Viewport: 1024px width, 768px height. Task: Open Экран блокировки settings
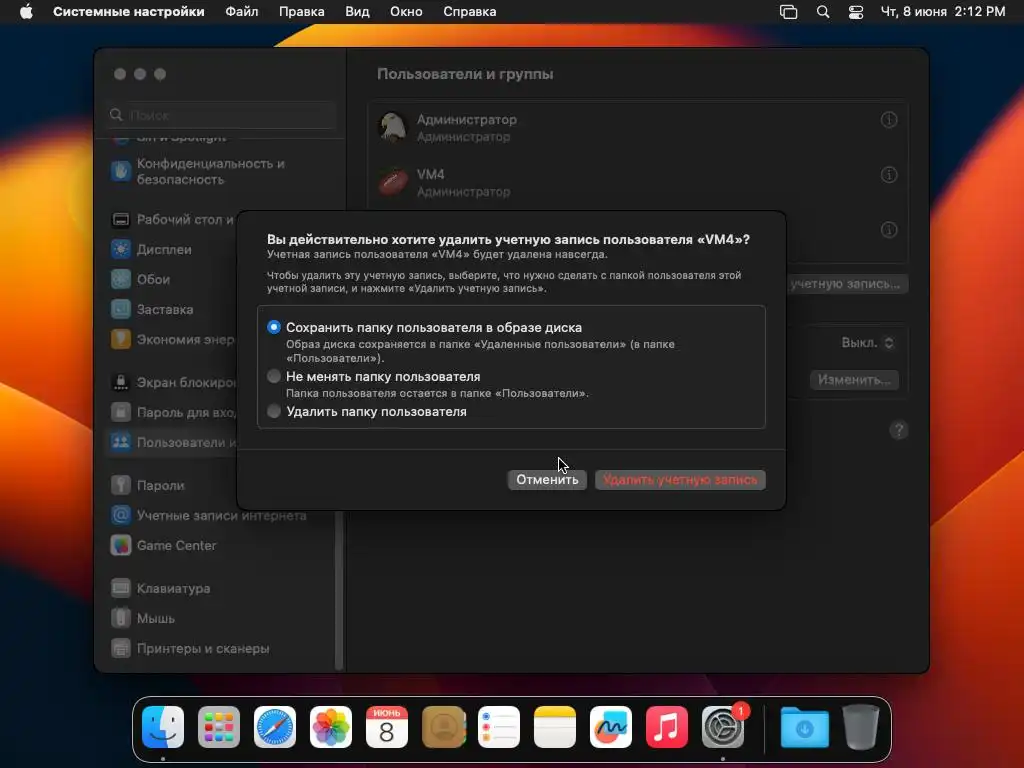coord(171,383)
